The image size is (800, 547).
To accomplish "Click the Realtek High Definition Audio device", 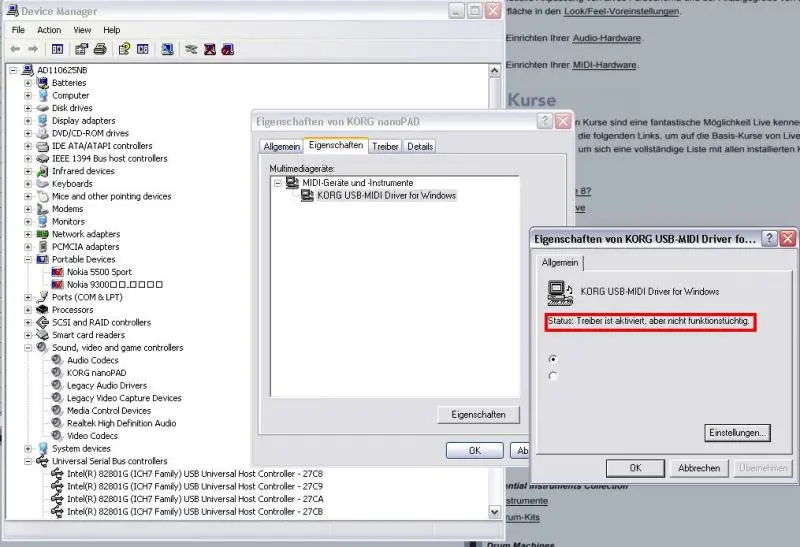I will pyautogui.click(x=121, y=423).
